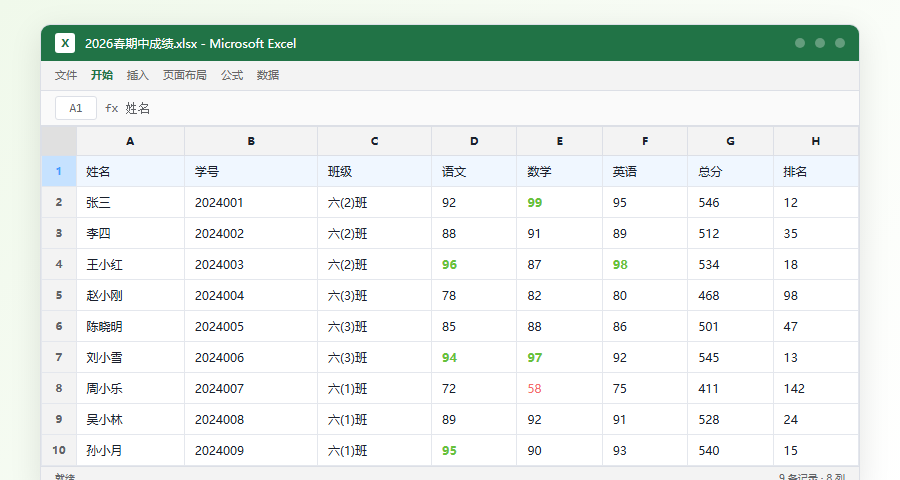The image size is (900, 480).
Task: Click the fx insert function icon
Action: [111, 108]
